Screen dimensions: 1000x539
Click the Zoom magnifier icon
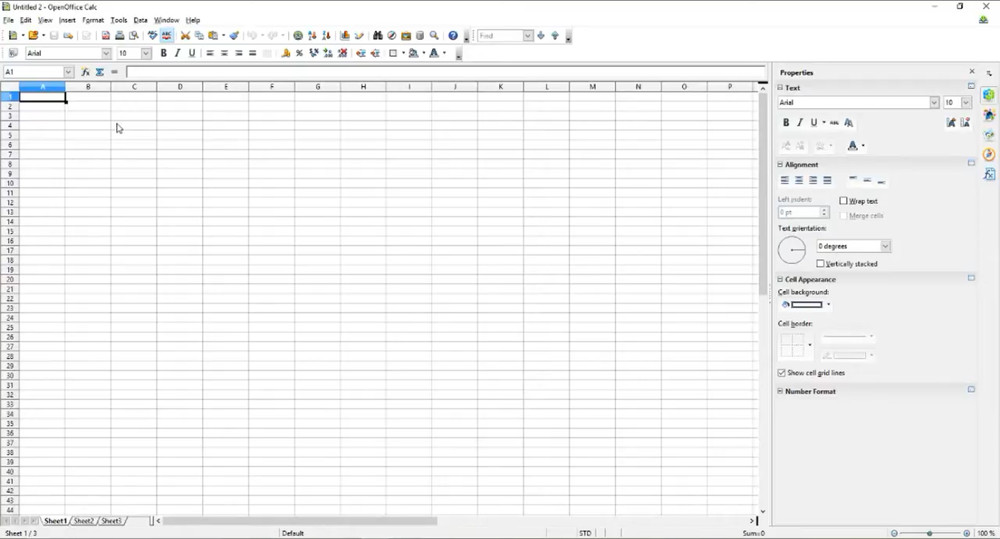[x=434, y=36]
